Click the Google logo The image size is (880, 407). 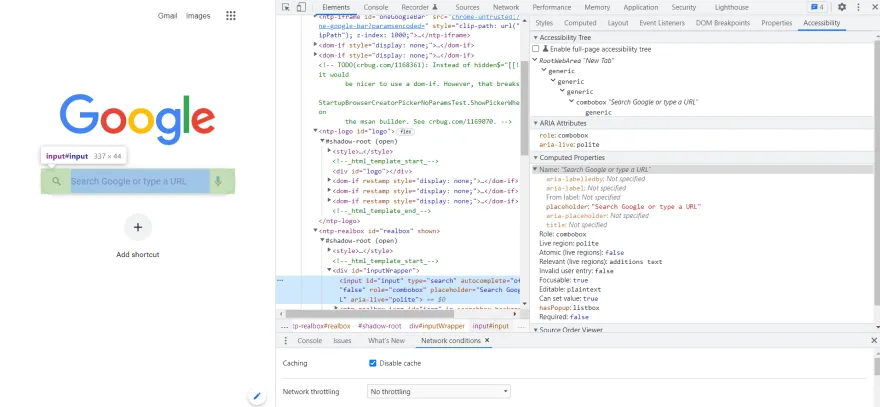(138, 119)
